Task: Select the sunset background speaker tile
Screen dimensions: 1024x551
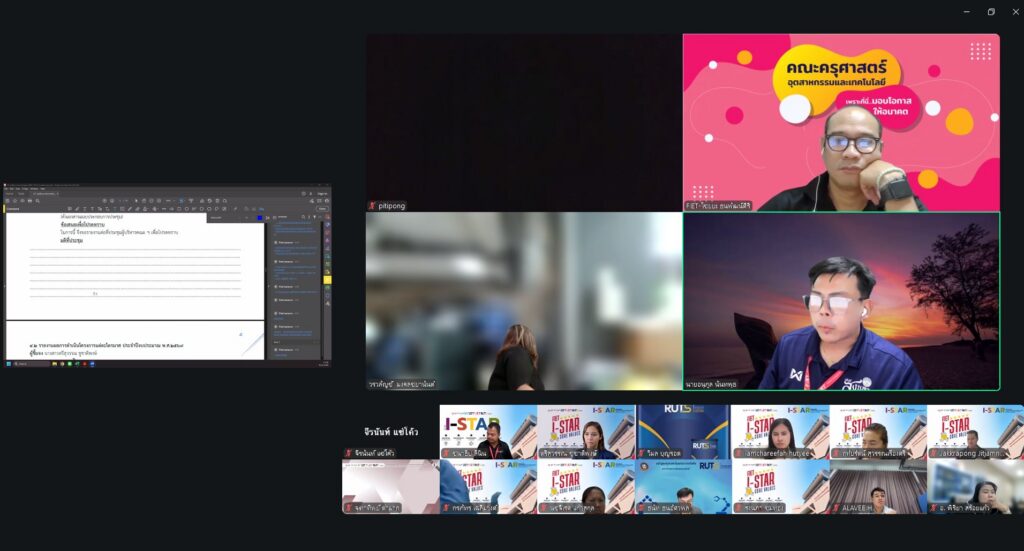Action: point(841,300)
